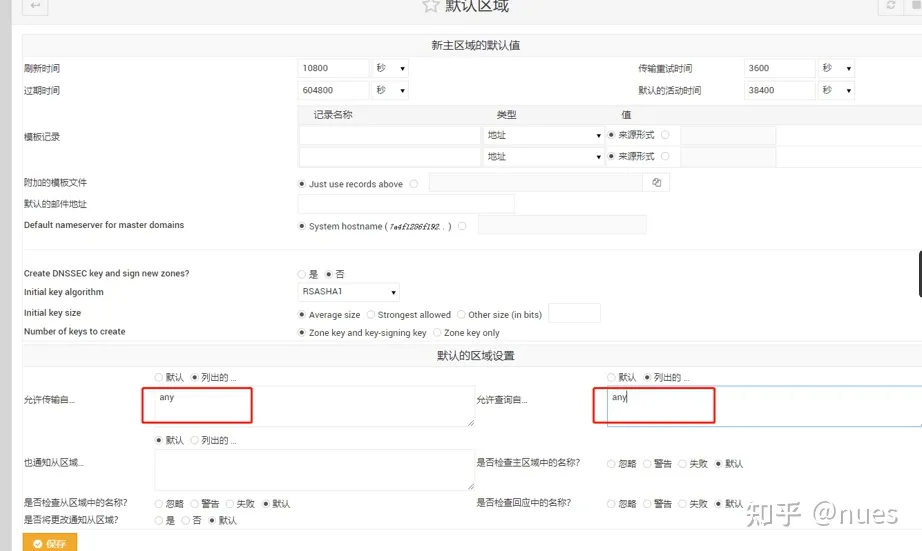
Task: Select 默认 for allow transfer from
Action: pyautogui.click(x=159, y=377)
